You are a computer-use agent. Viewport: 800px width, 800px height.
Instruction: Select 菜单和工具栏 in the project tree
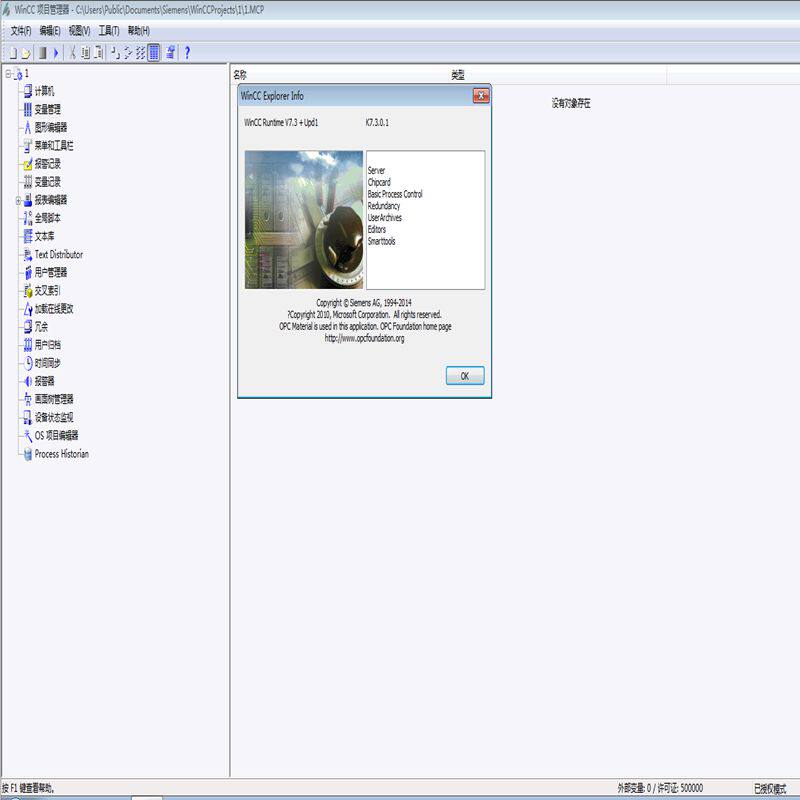(x=54, y=146)
